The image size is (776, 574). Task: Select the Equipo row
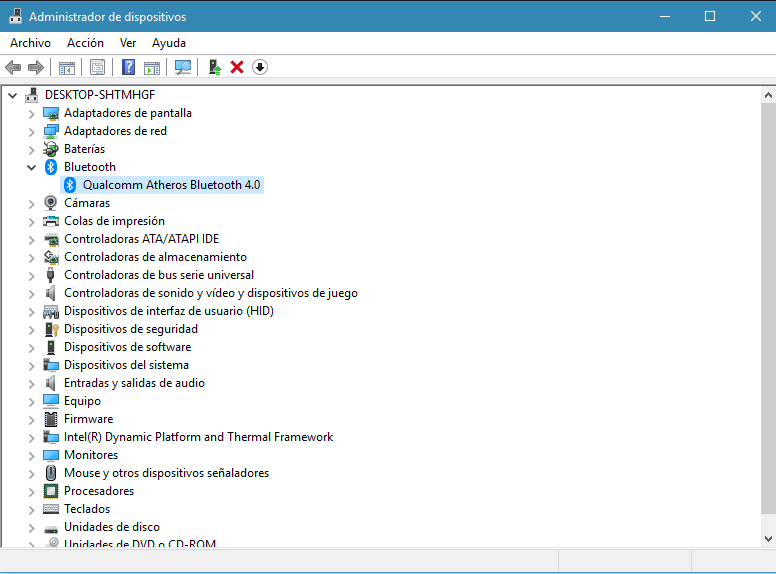tap(82, 401)
